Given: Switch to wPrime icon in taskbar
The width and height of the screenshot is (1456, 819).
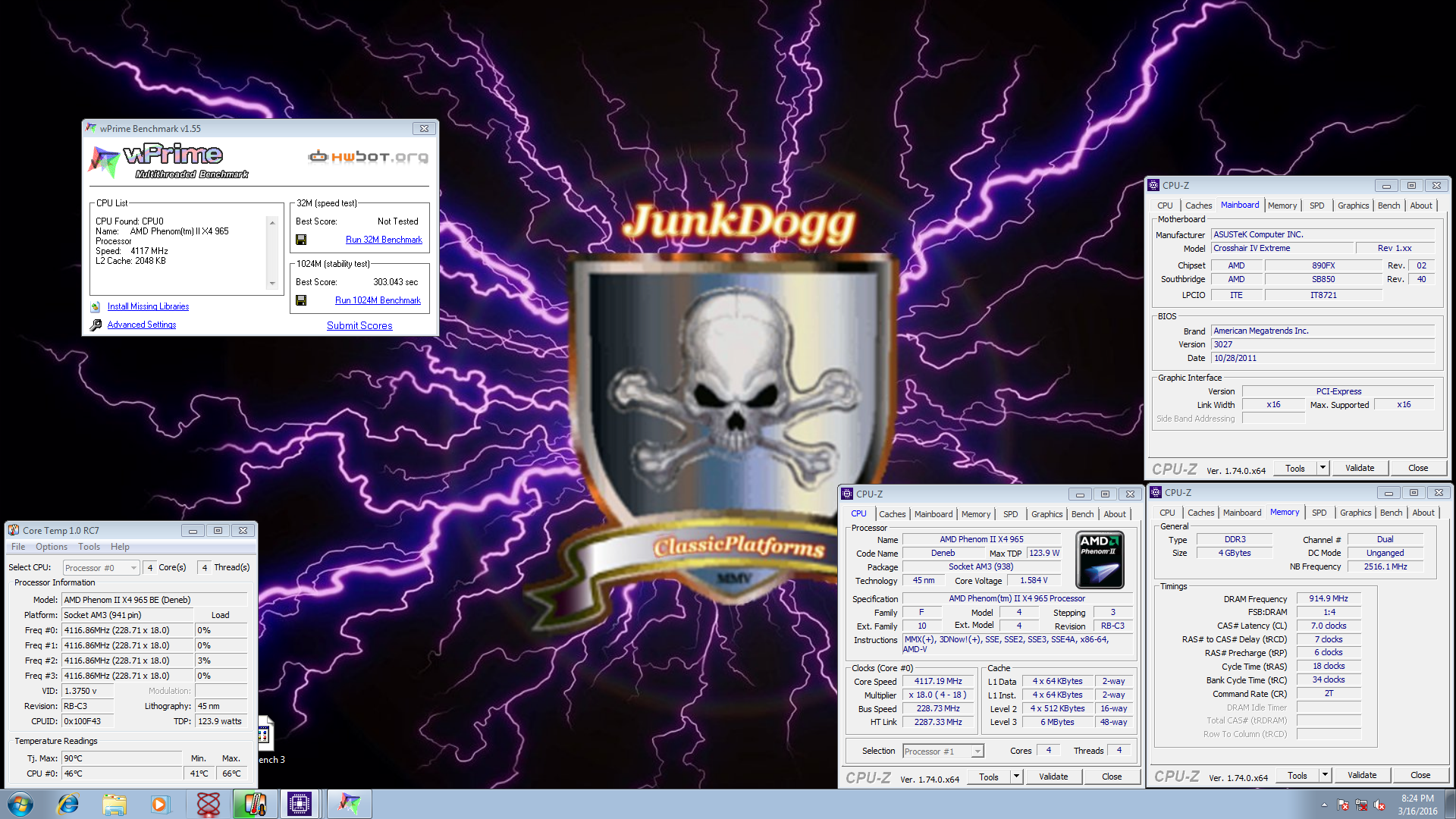Looking at the screenshot, I should 350,804.
